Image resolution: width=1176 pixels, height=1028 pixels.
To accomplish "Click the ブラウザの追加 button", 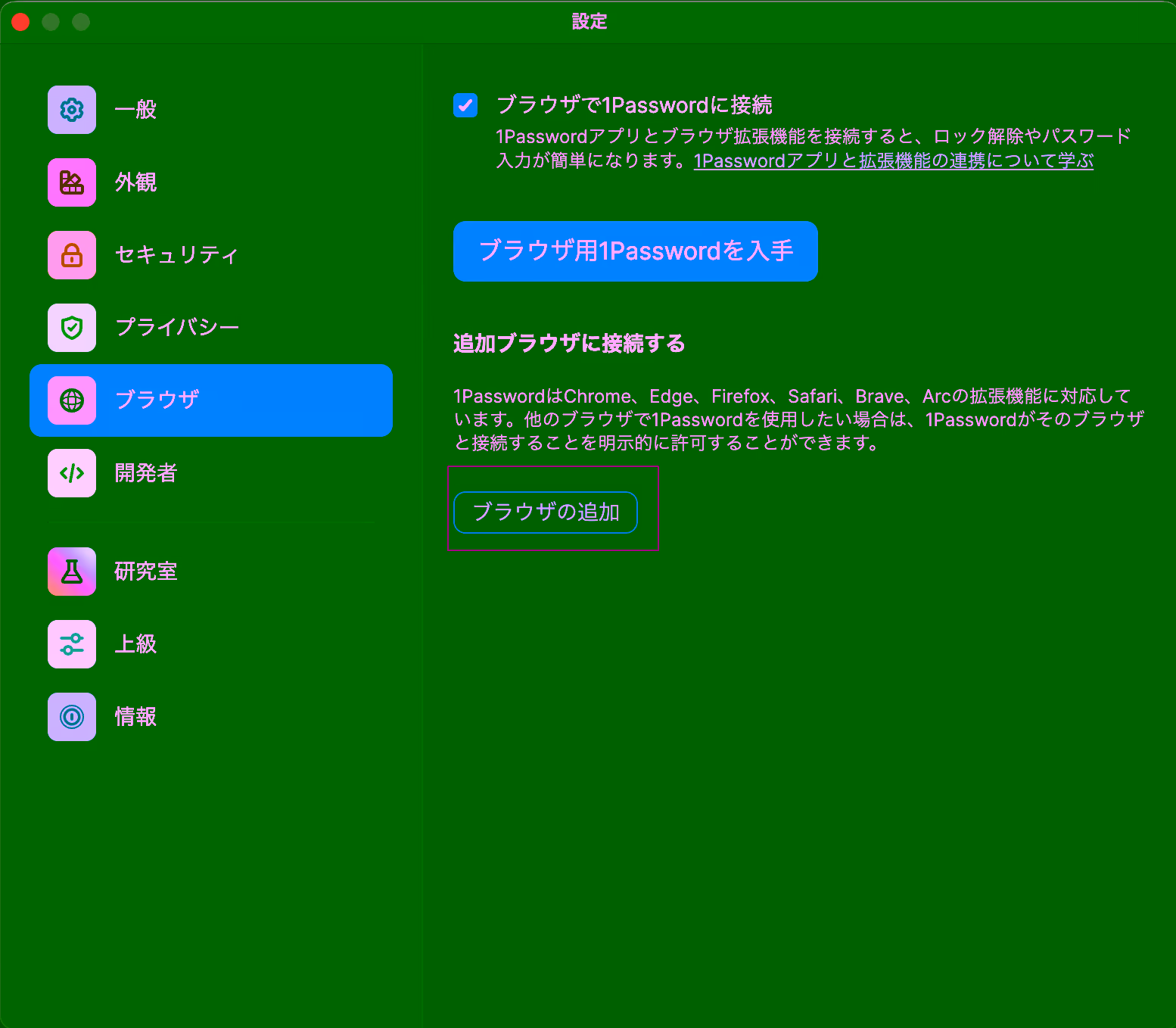I will (546, 512).
